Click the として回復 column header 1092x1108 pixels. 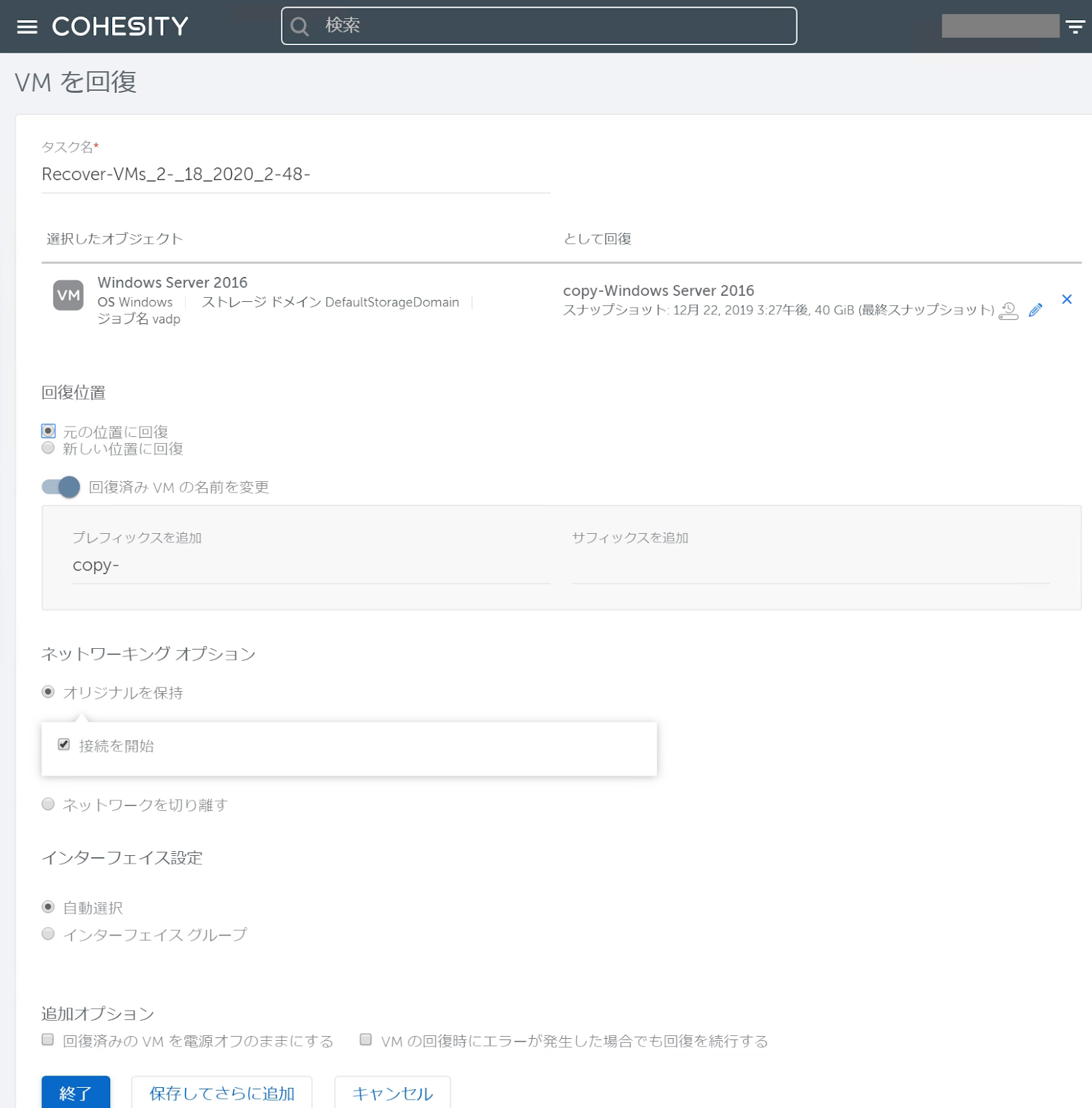(x=598, y=239)
